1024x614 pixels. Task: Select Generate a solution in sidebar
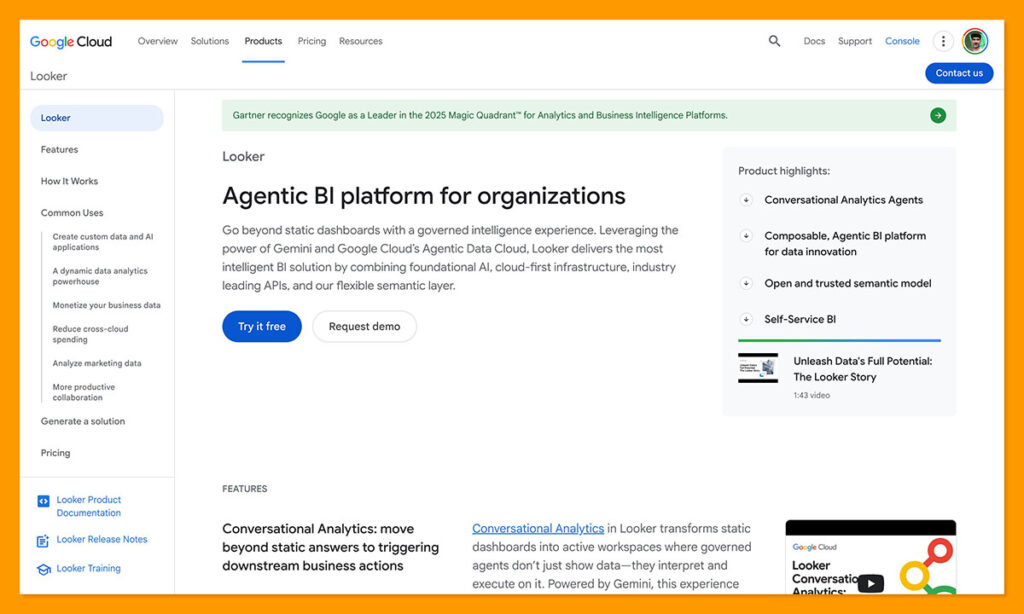tap(83, 422)
